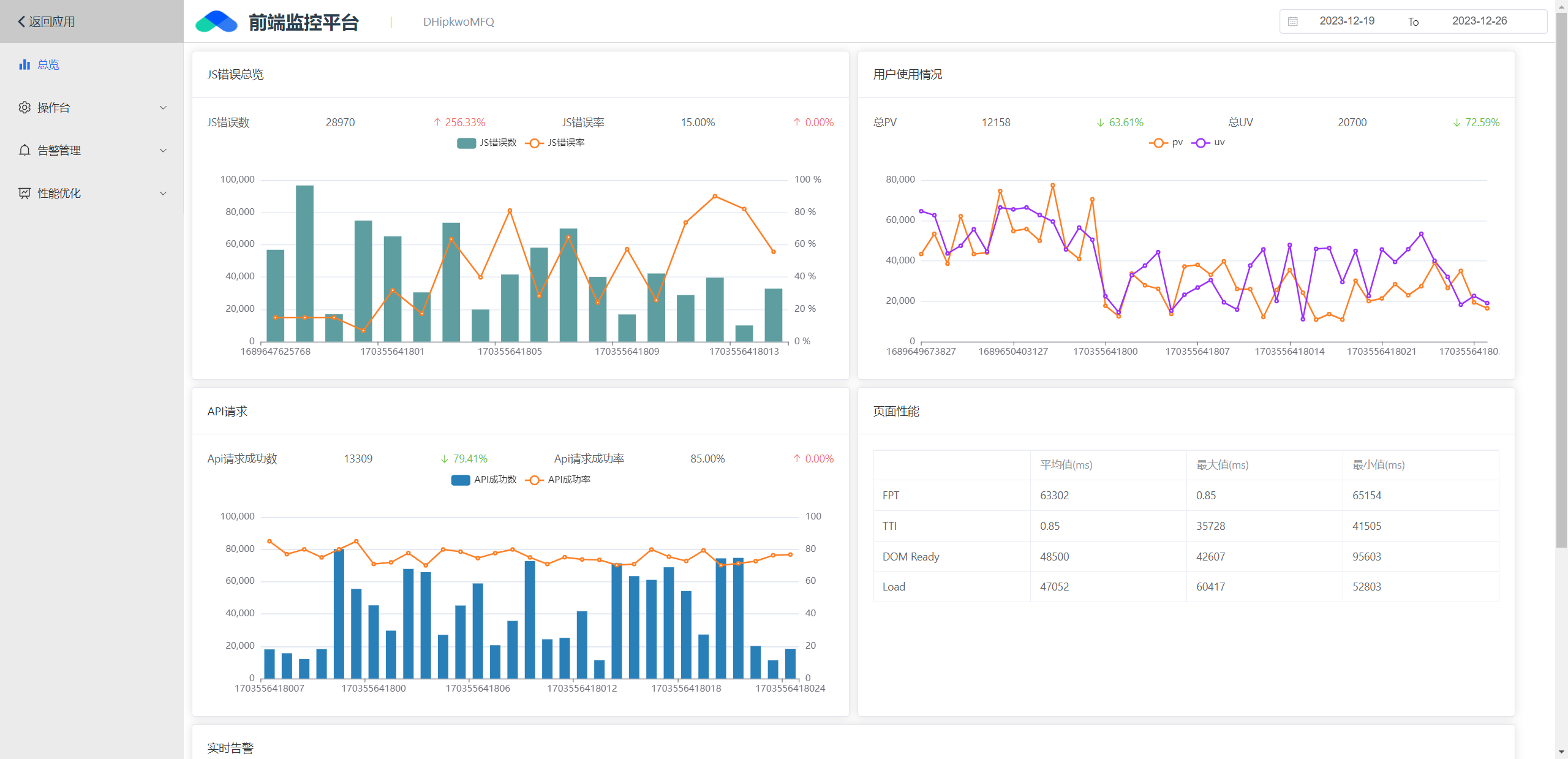Toggle the pv legend series
This screenshot has width=1568, height=759.
[1166, 143]
